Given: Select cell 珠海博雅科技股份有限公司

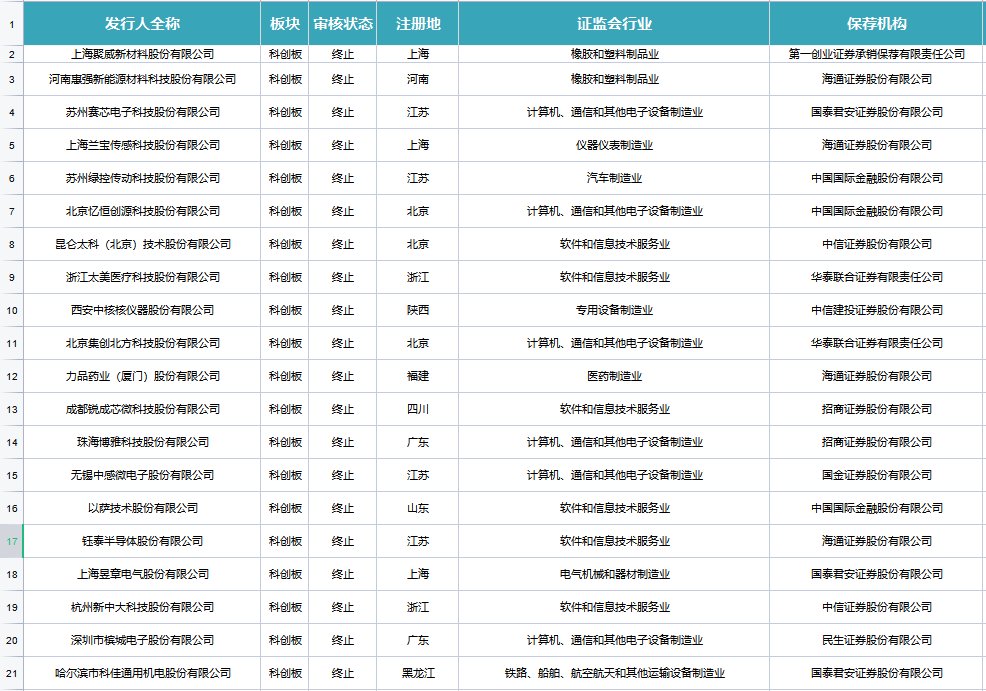Looking at the screenshot, I should click(x=142, y=443).
